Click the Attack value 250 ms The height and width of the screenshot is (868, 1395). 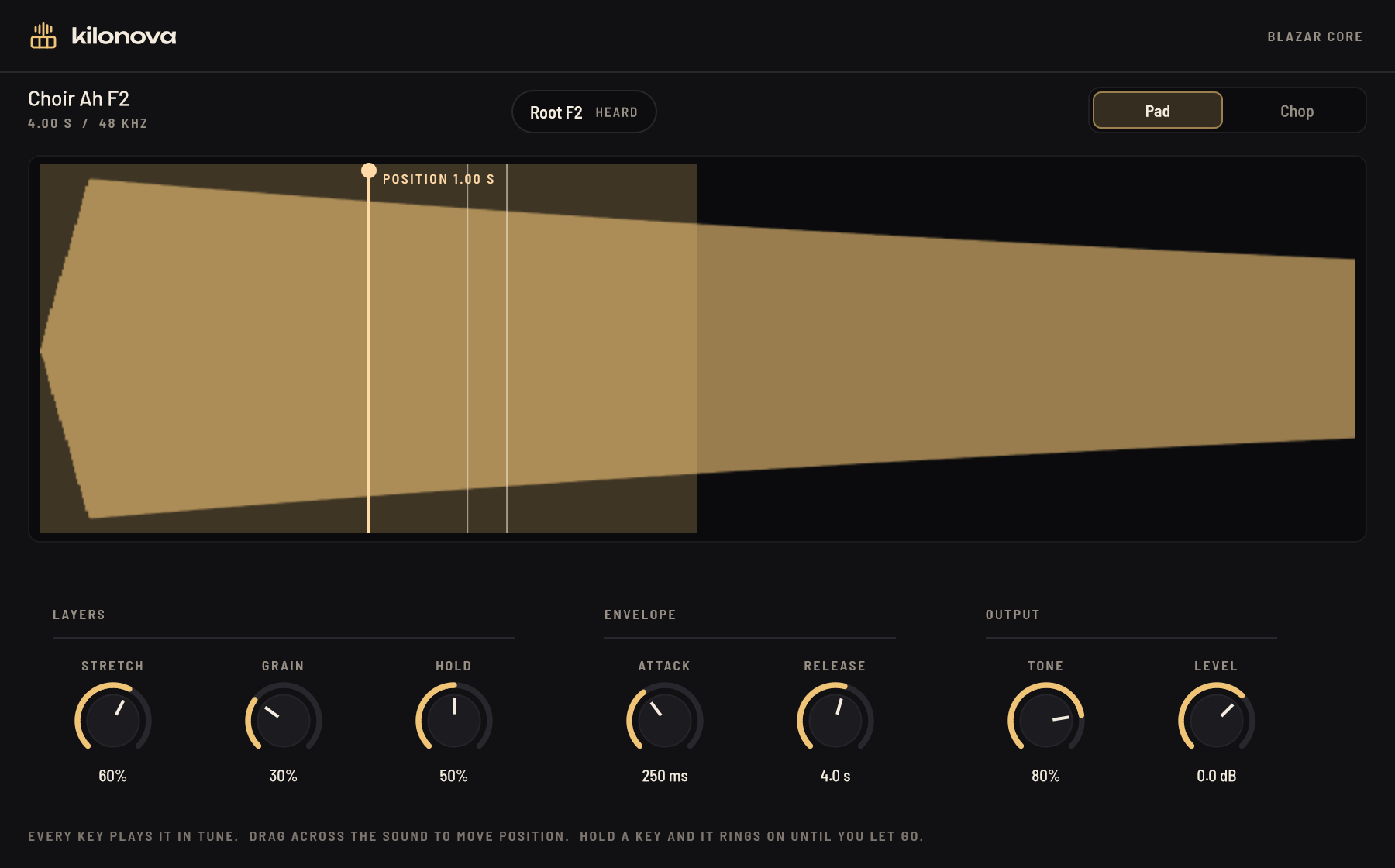click(x=665, y=776)
